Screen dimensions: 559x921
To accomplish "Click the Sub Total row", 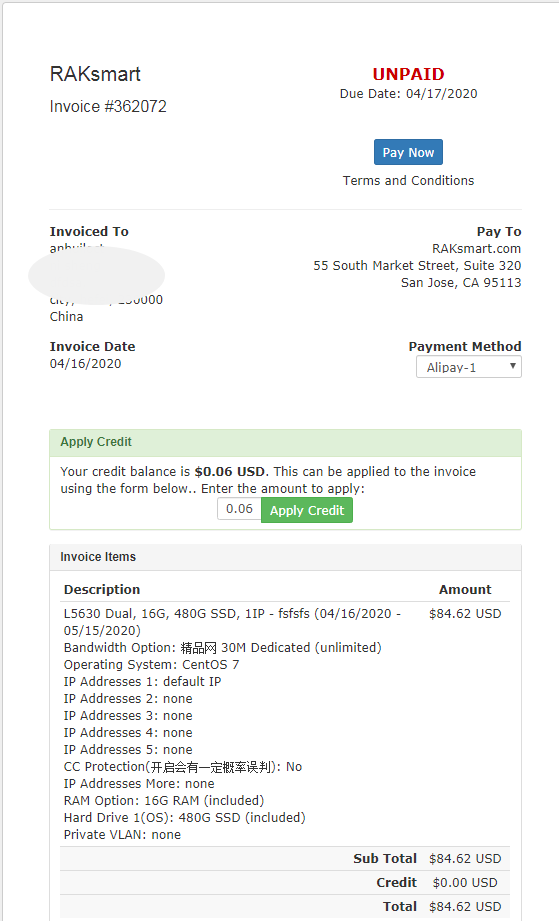I will coord(285,859).
